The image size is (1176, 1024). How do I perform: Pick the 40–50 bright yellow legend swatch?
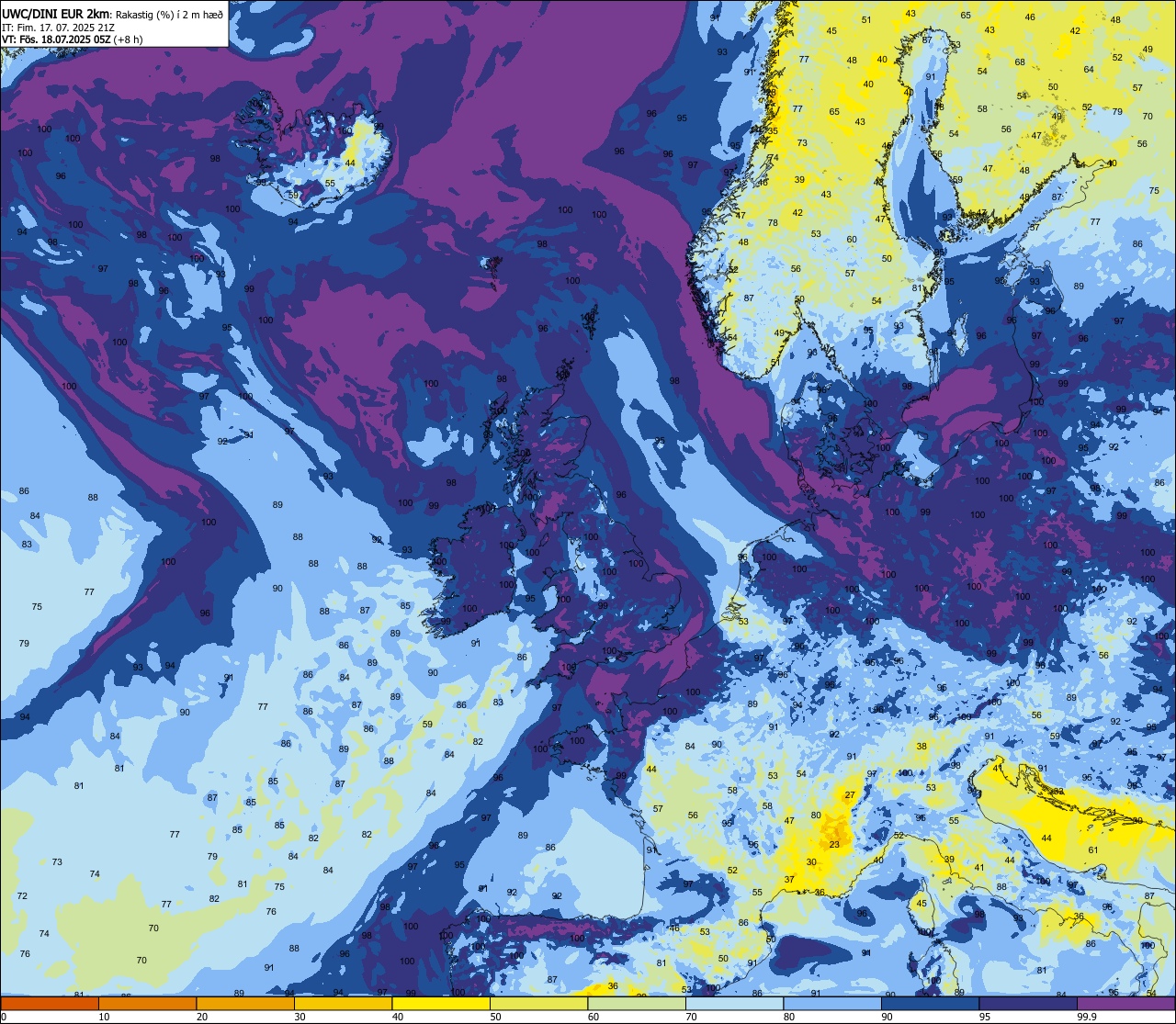[441, 1003]
